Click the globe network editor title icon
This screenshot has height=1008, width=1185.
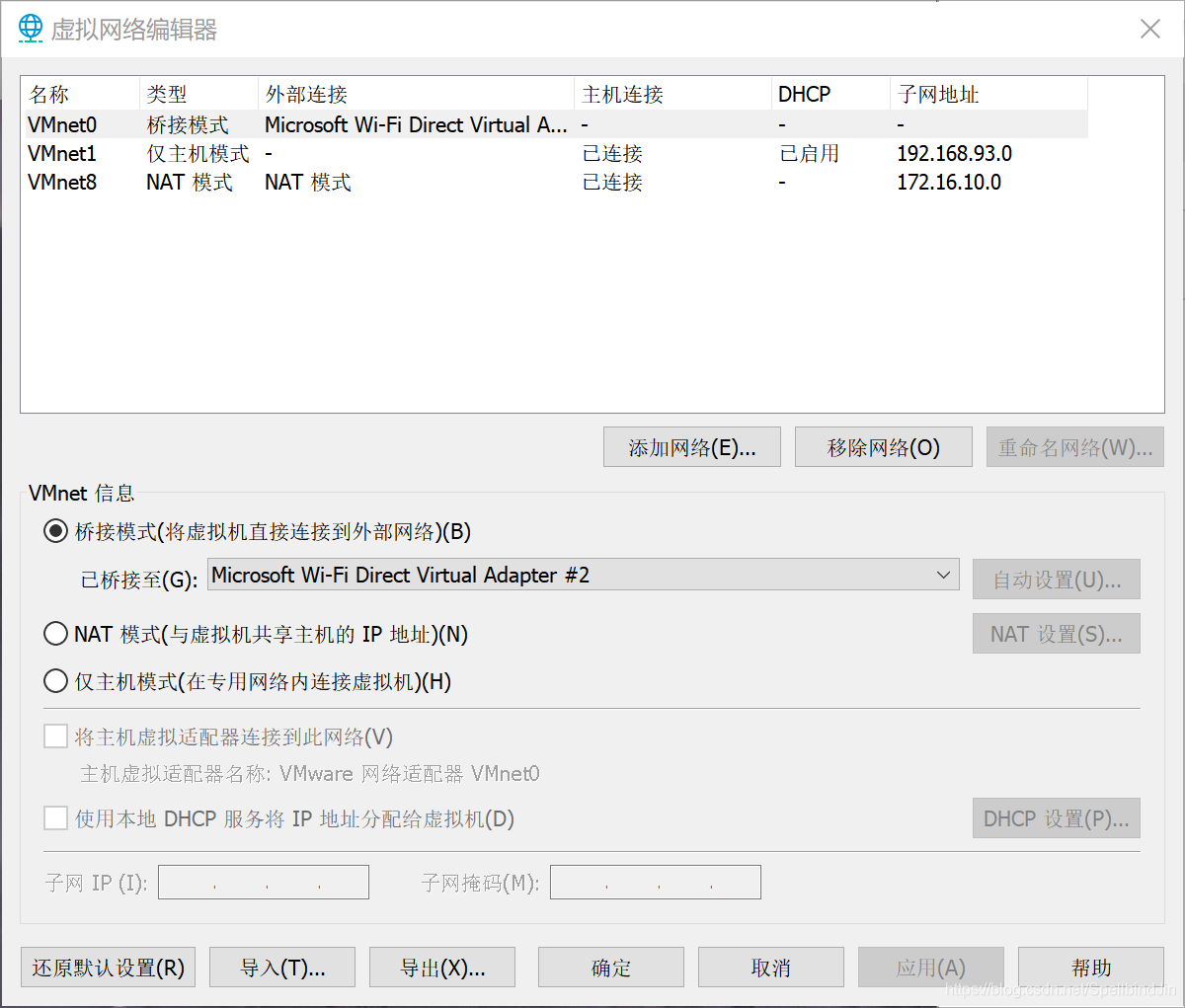(x=31, y=29)
